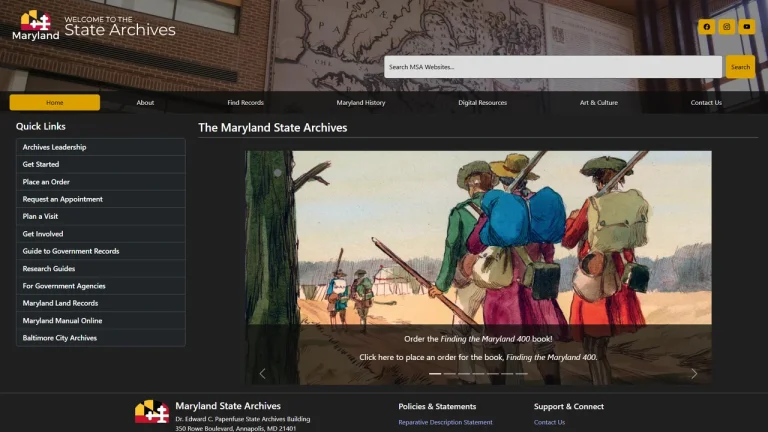
Task: Open Contact Us in navigation bar
Action: click(x=706, y=102)
